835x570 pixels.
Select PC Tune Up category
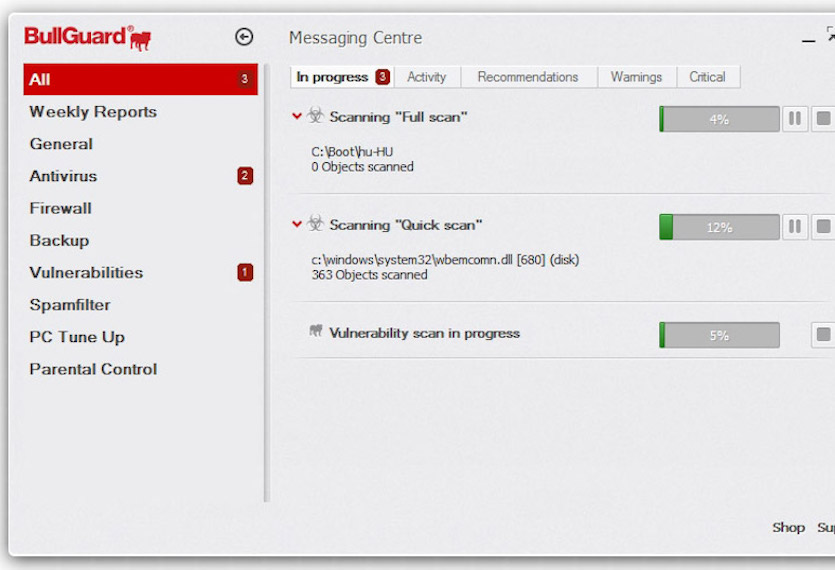click(141, 337)
